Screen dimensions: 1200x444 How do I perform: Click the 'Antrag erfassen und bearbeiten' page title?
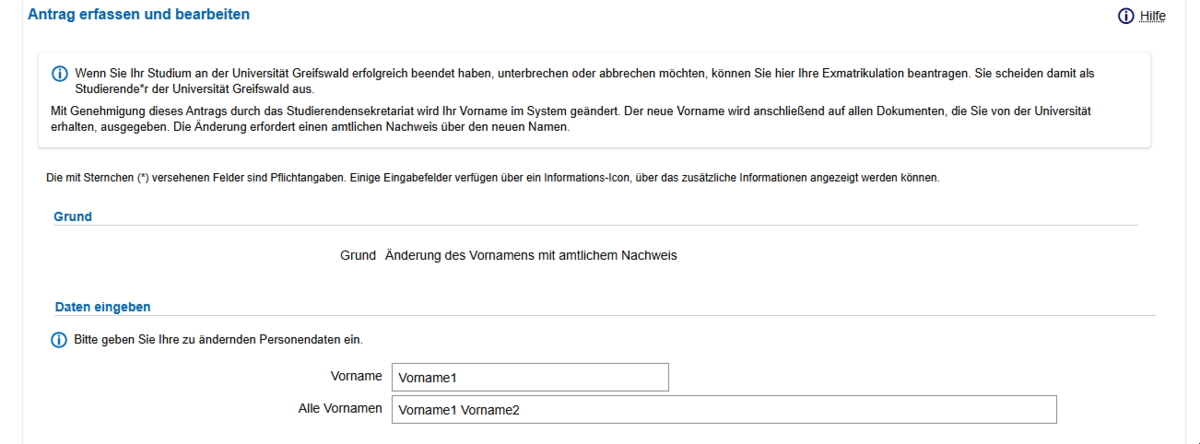(x=139, y=15)
